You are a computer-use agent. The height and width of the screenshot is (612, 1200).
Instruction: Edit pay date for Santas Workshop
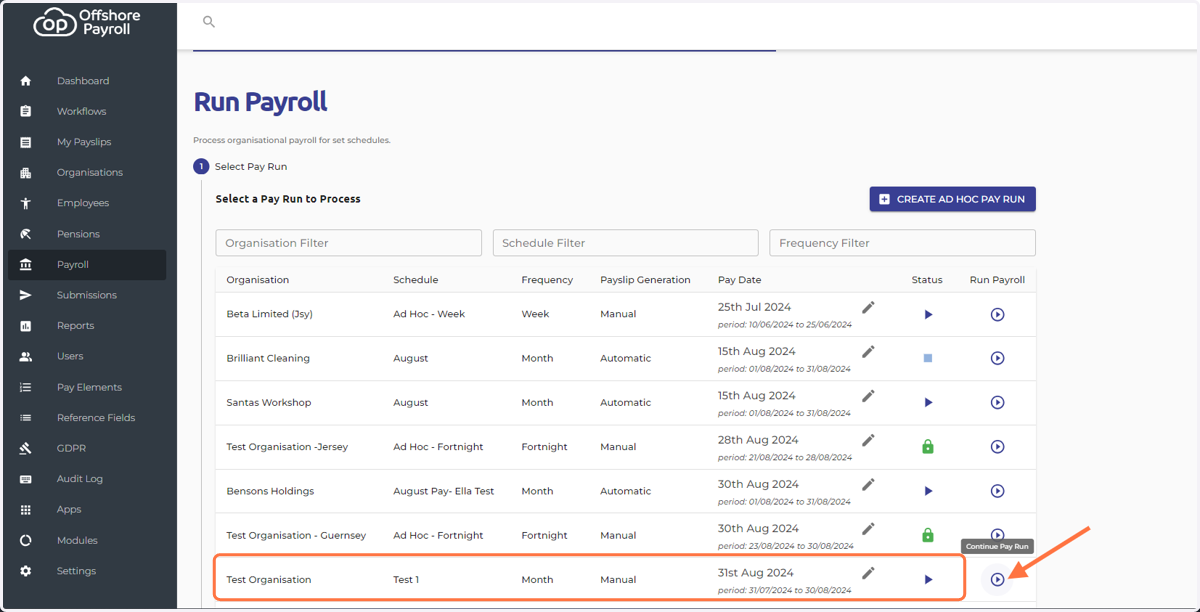(868, 396)
